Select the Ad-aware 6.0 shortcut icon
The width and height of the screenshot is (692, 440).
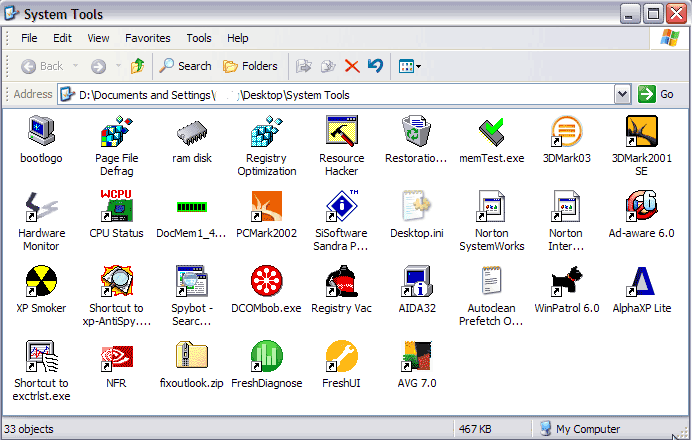click(642, 206)
